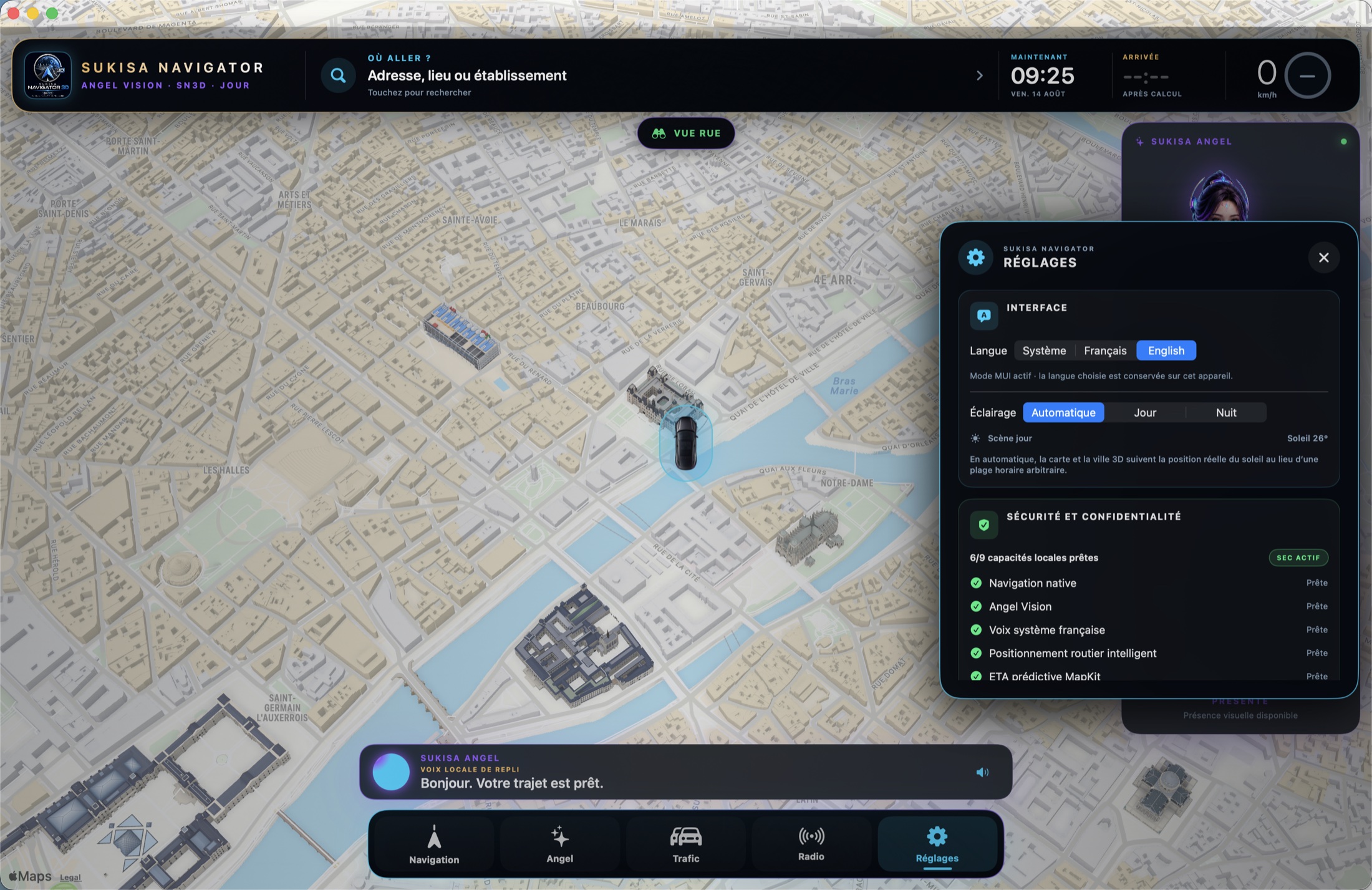Image resolution: width=1372 pixels, height=890 pixels.
Task: Click the Sukisa Navigator 3D logo icon
Action: coord(47,75)
